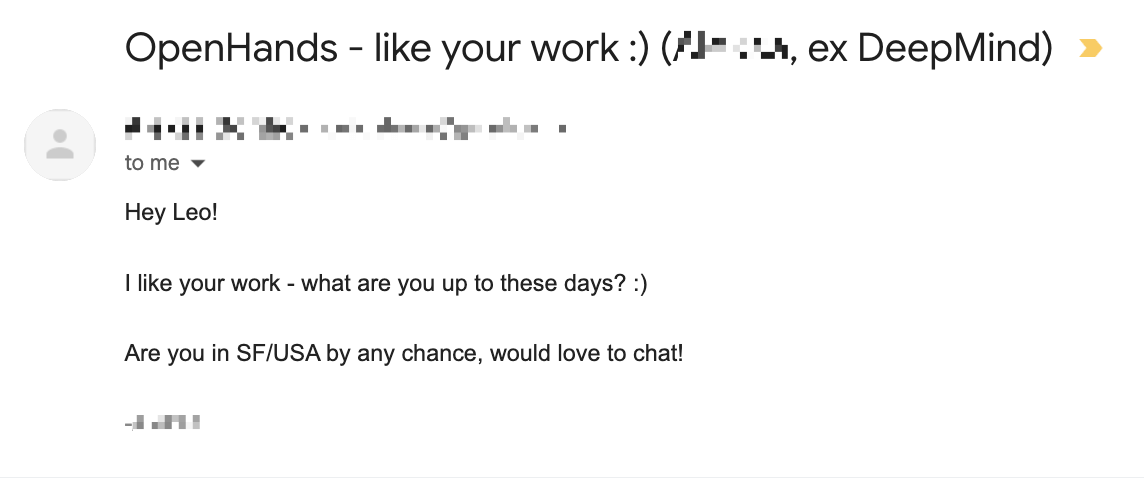The image size is (1144, 494).
Task: Click the 'SF/USA' text in body
Action: pos(279,353)
